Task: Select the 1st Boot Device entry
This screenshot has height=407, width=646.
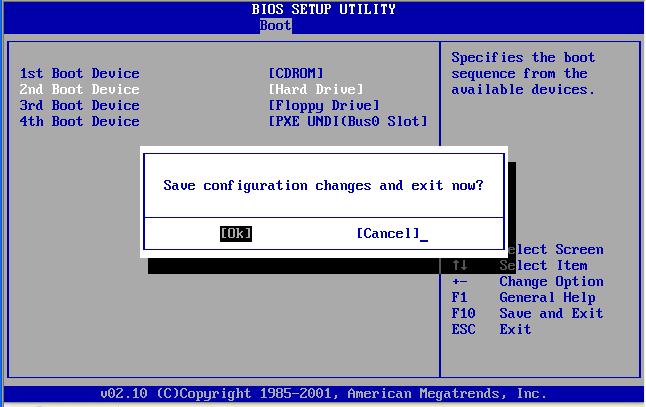Action: tap(80, 73)
